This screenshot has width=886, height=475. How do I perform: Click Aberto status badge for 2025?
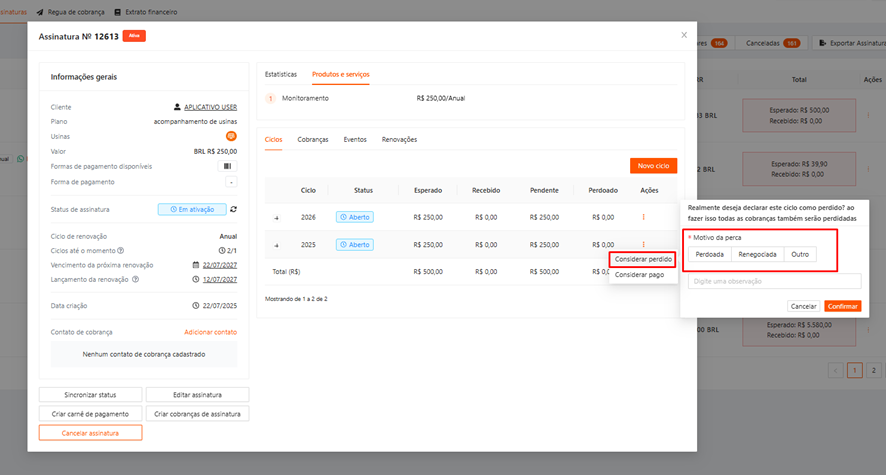(x=355, y=245)
